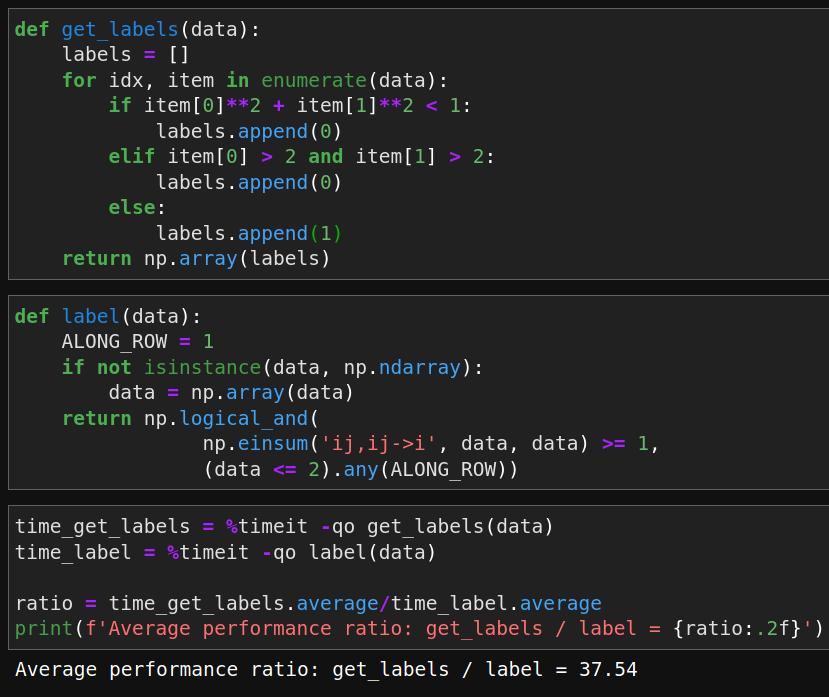The width and height of the screenshot is (829, 697).
Task: Click the 'return np.logical_and(' line
Action: click(190, 419)
